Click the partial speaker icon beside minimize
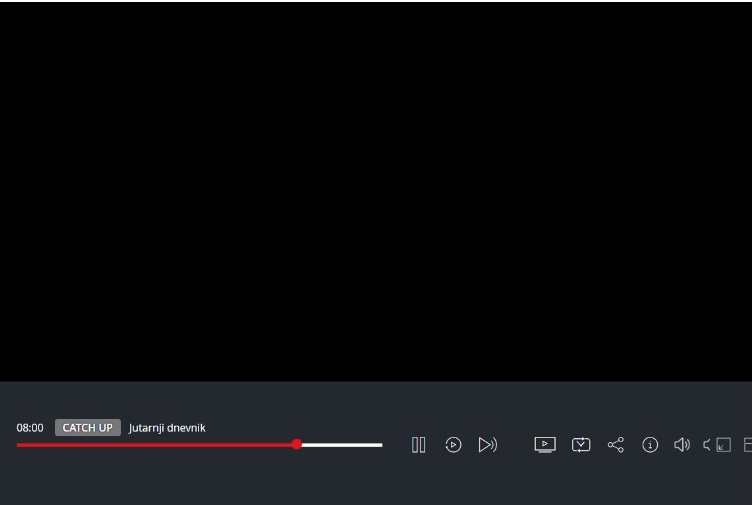This screenshot has width=755, height=505. tap(707, 445)
